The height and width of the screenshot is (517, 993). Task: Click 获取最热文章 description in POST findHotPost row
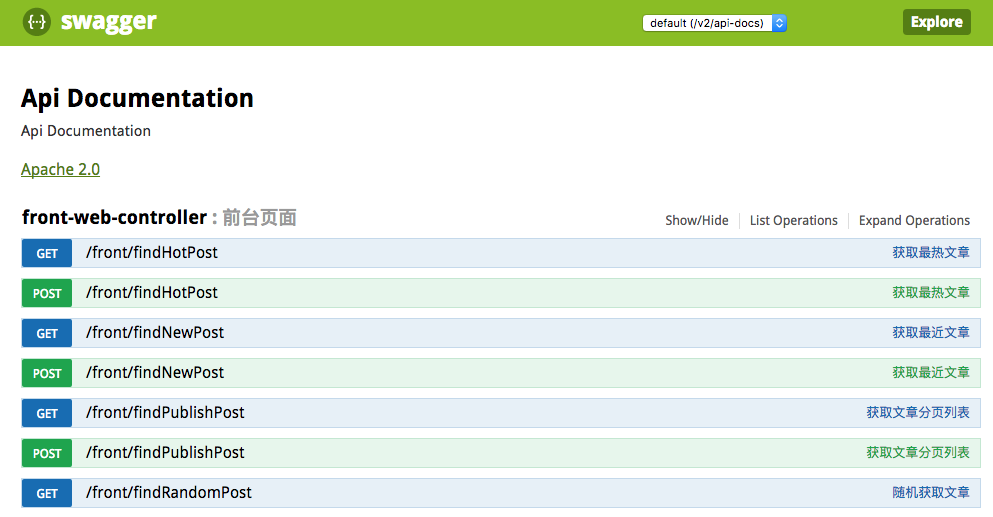click(x=931, y=293)
